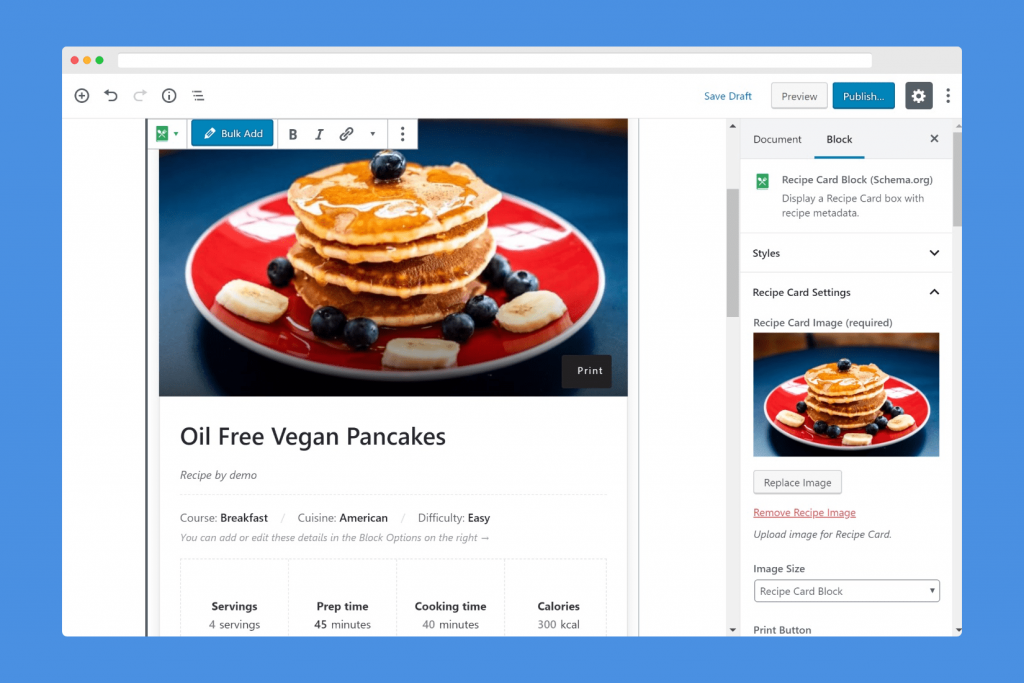The image size is (1024, 683).
Task: Open more rich text controls arrow
Action: pos(373,134)
